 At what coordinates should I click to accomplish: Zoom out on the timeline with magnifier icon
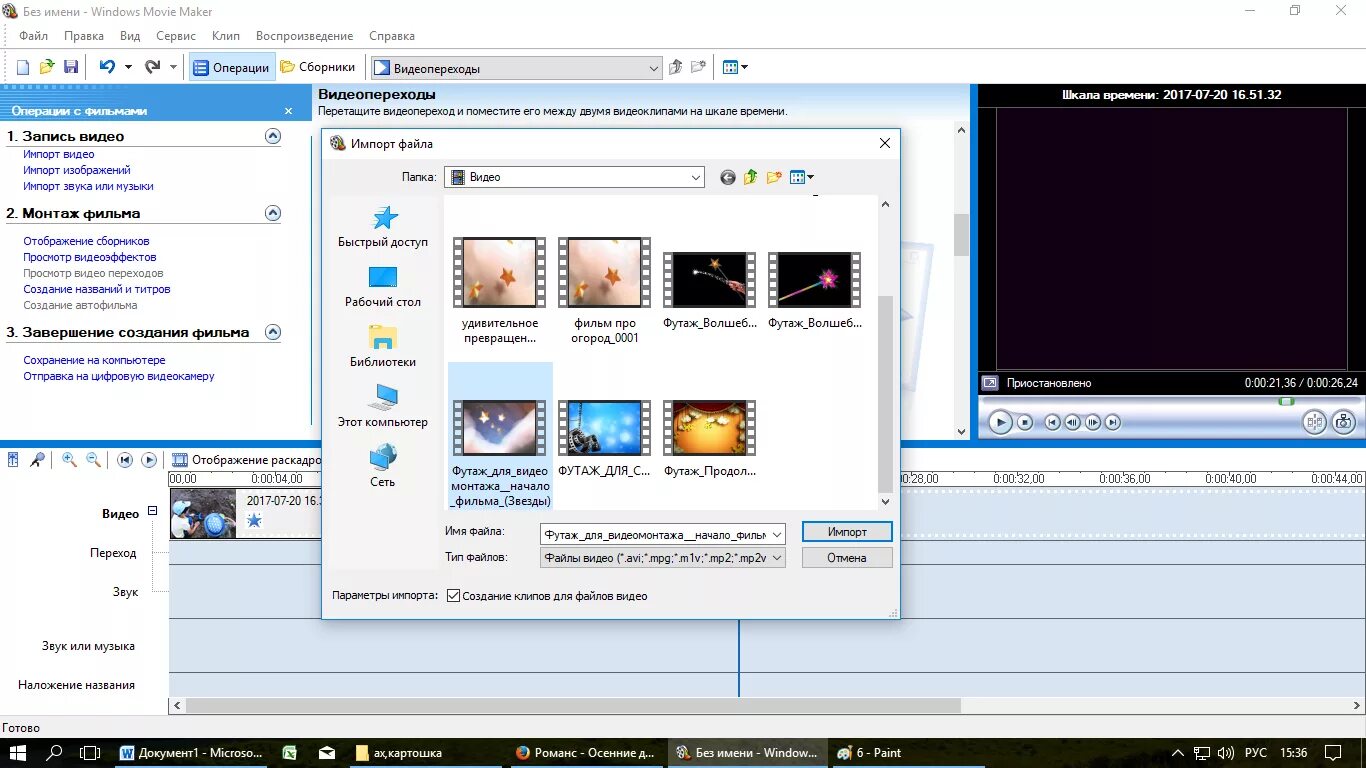coord(93,459)
